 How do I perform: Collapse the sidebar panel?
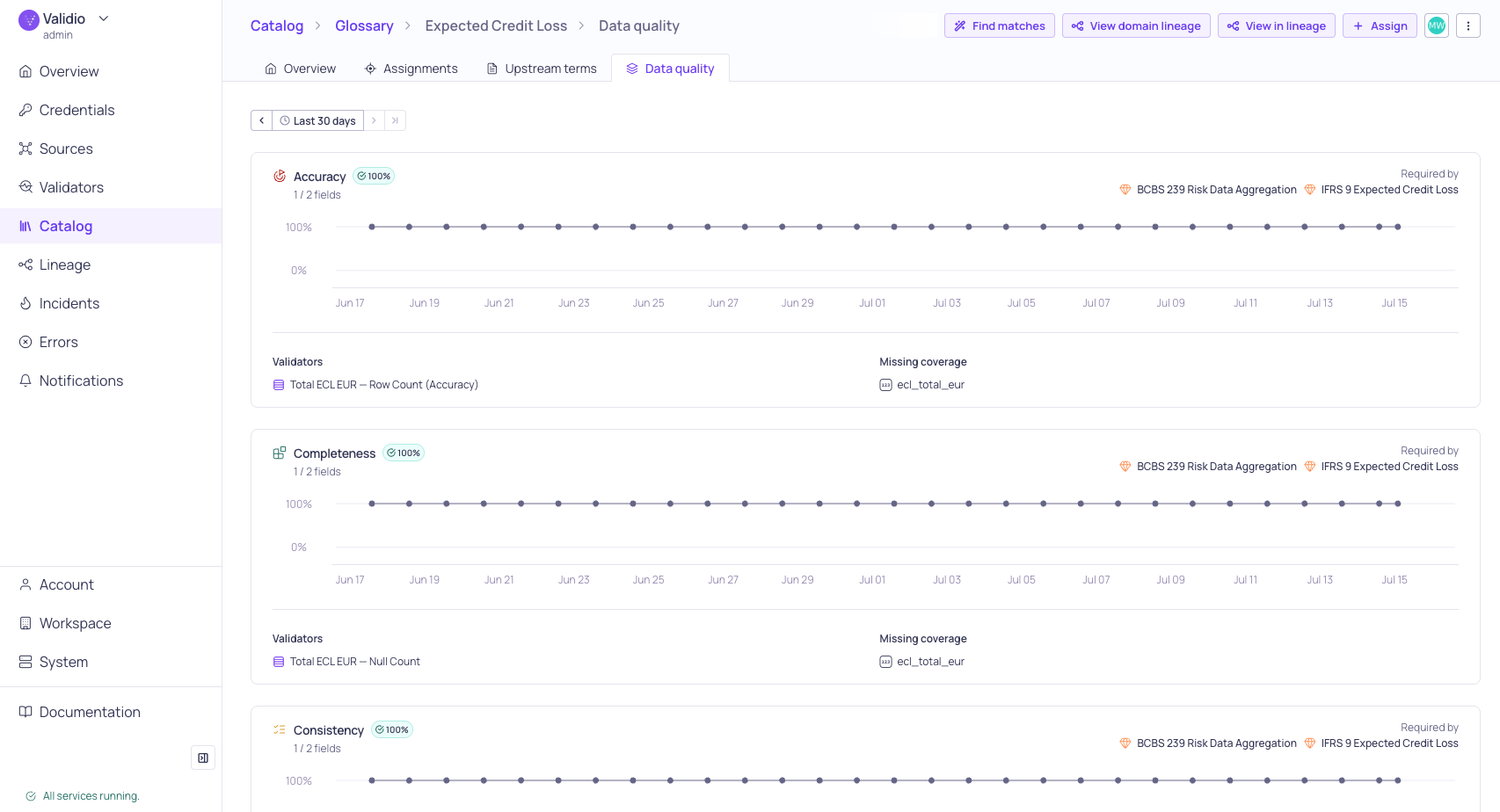click(x=203, y=758)
